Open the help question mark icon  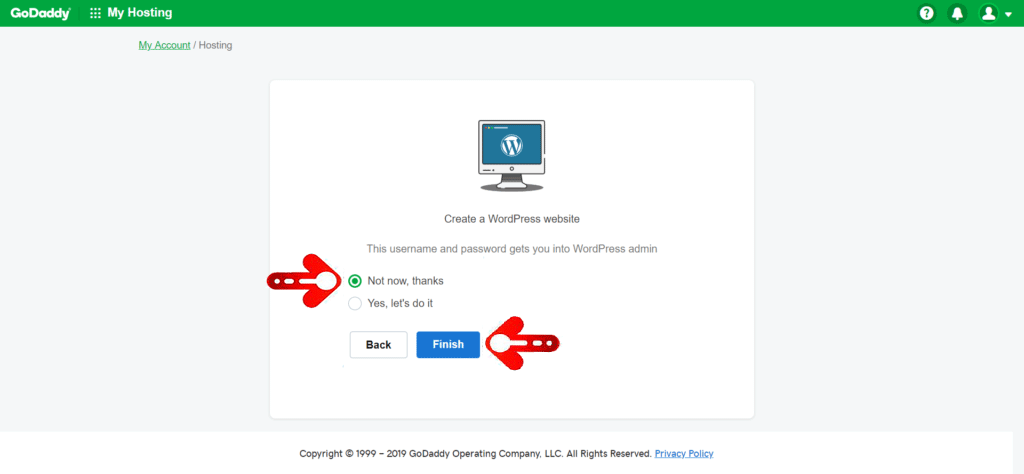[x=926, y=13]
